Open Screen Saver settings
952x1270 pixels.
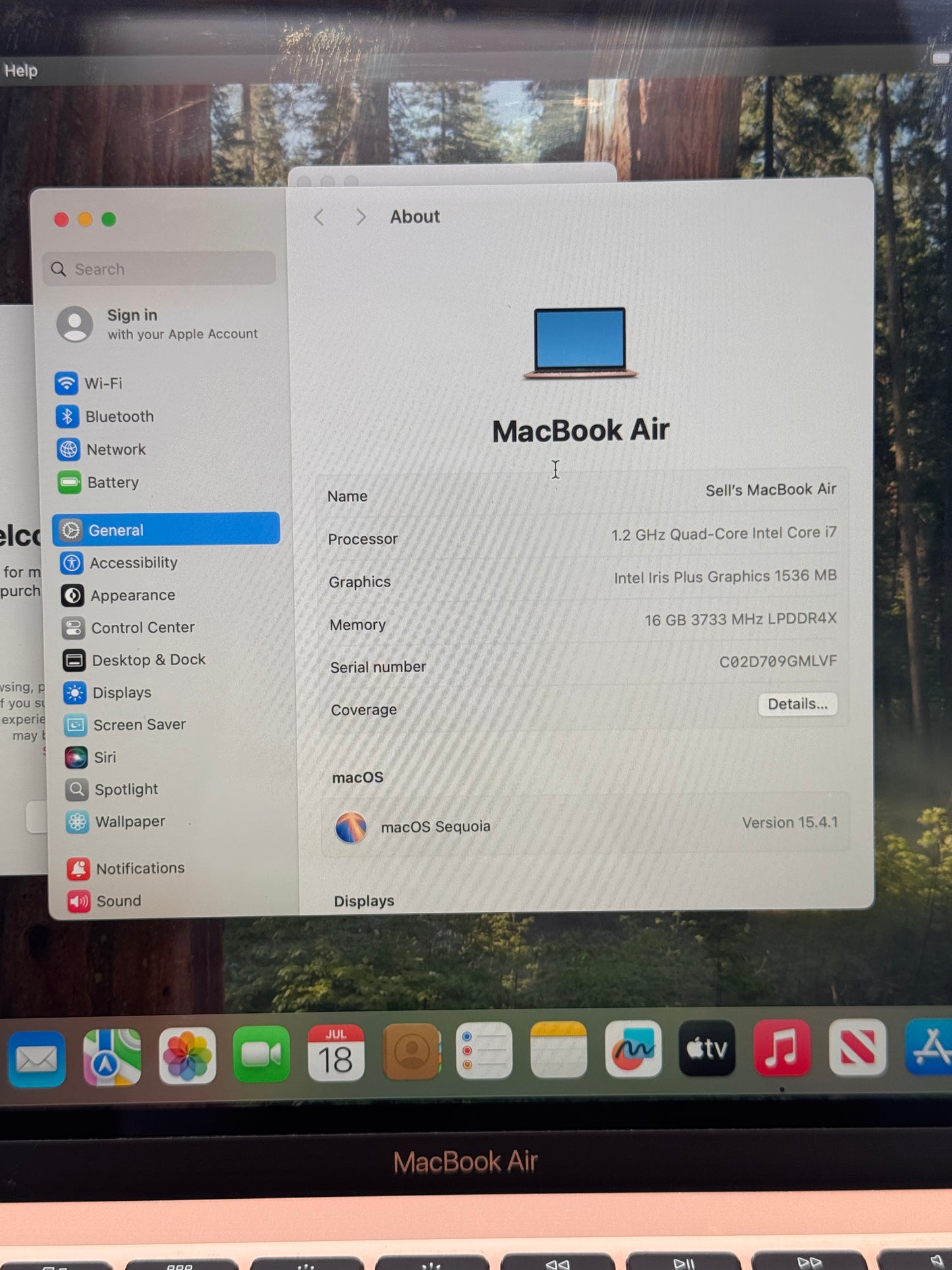[x=125, y=725]
